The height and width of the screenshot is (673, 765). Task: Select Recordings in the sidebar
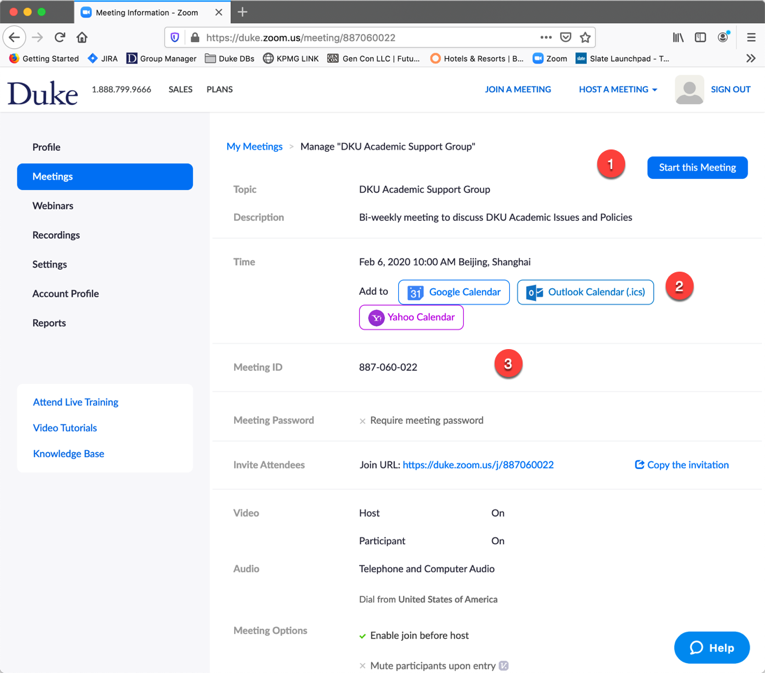pyautogui.click(x=56, y=235)
